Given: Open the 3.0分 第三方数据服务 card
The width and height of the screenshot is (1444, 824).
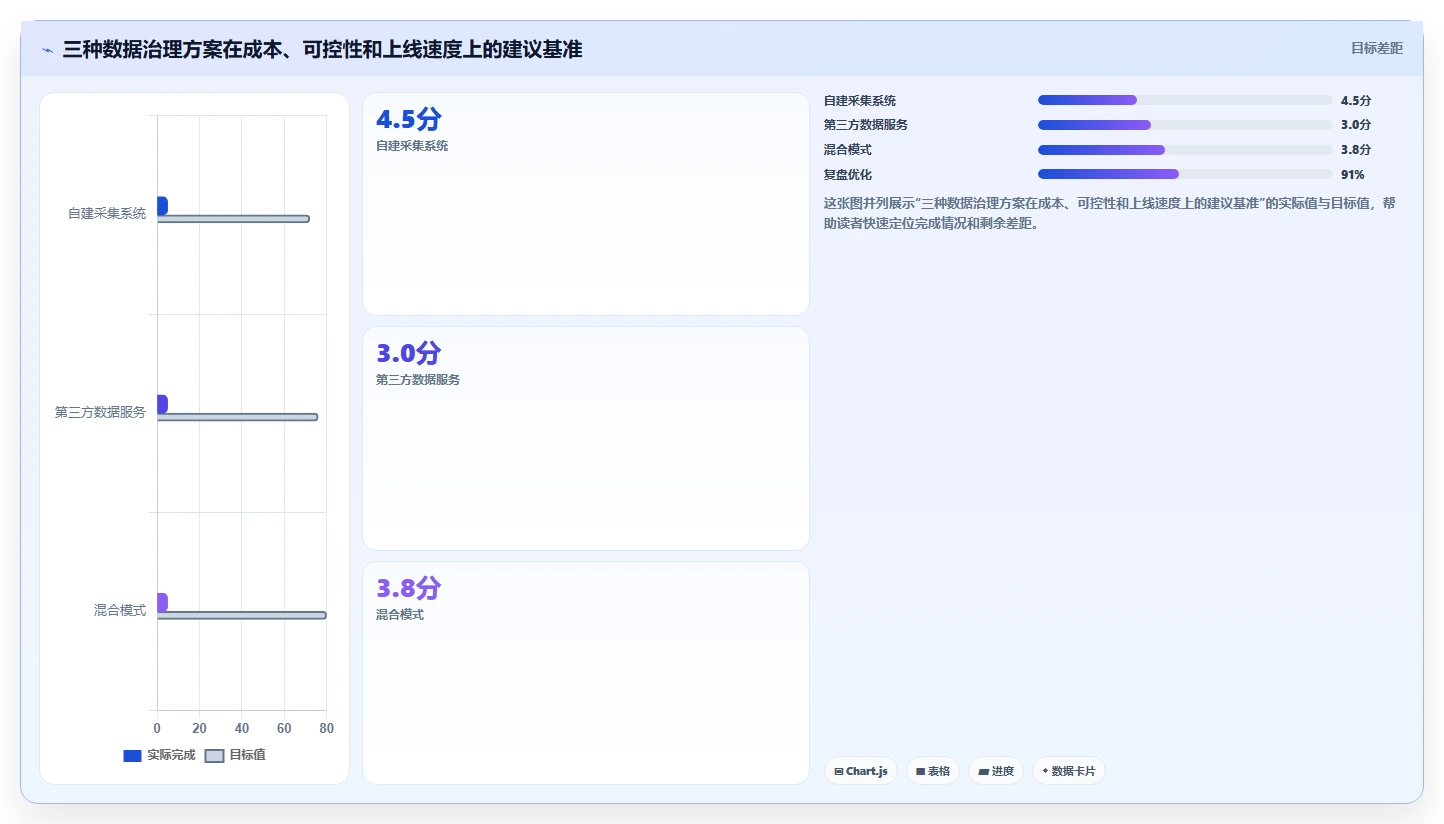Looking at the screenshot, I should click(x=585, y=438).
